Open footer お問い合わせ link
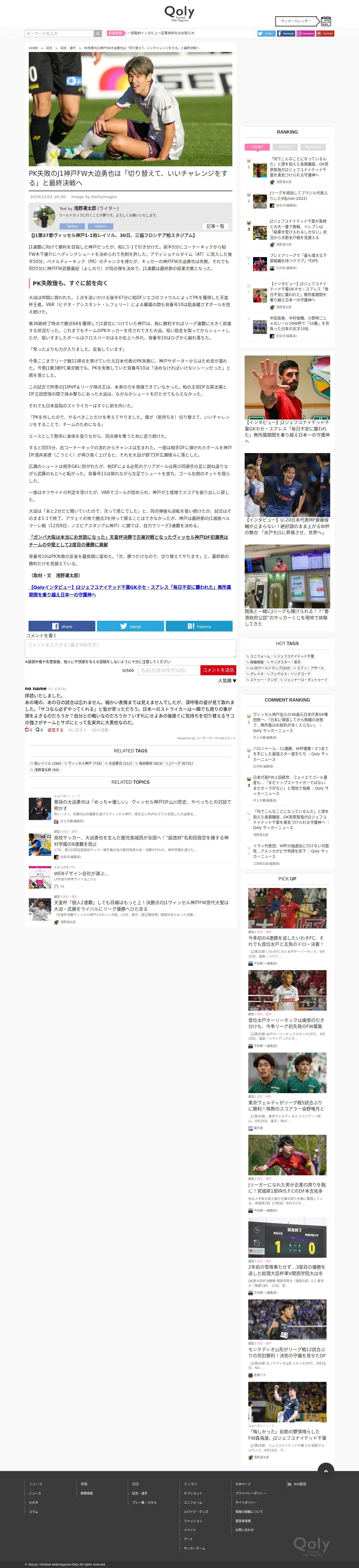The width and height of the screenshot is (359, 1568). [x=245, y=1530]
